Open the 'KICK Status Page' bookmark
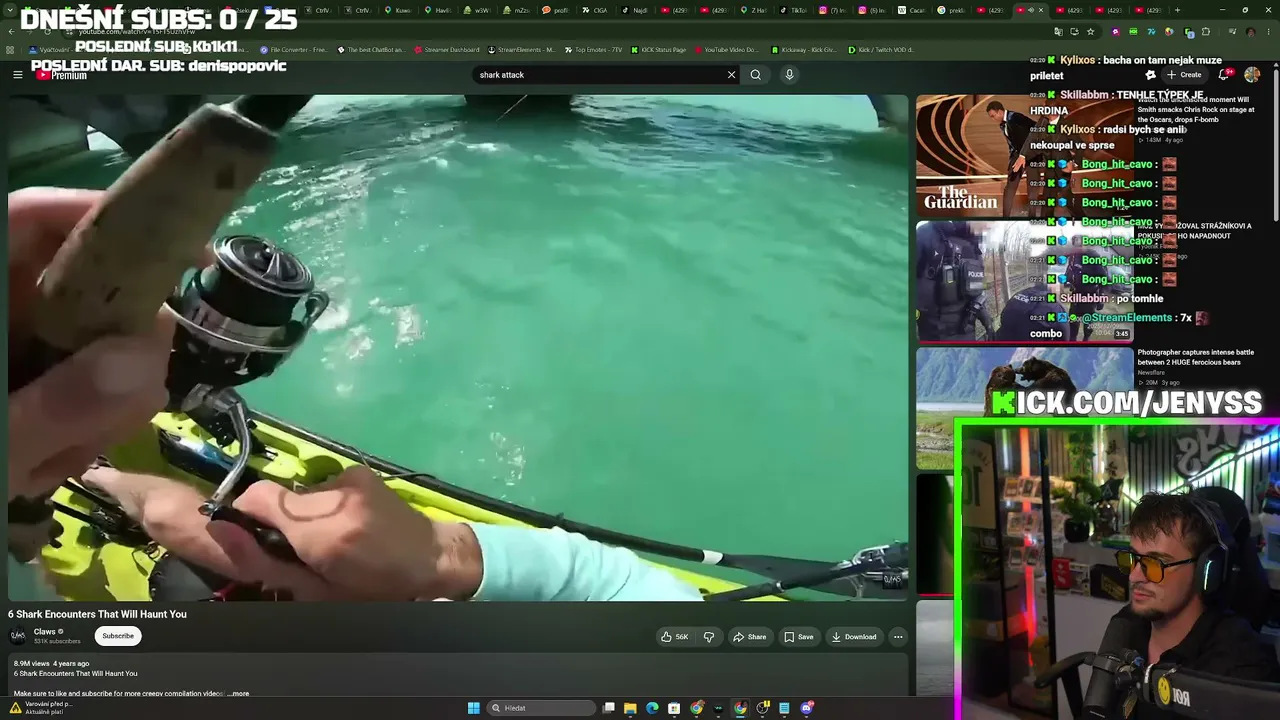Screen dimensions: 1280x720 (x=658, y=49)
